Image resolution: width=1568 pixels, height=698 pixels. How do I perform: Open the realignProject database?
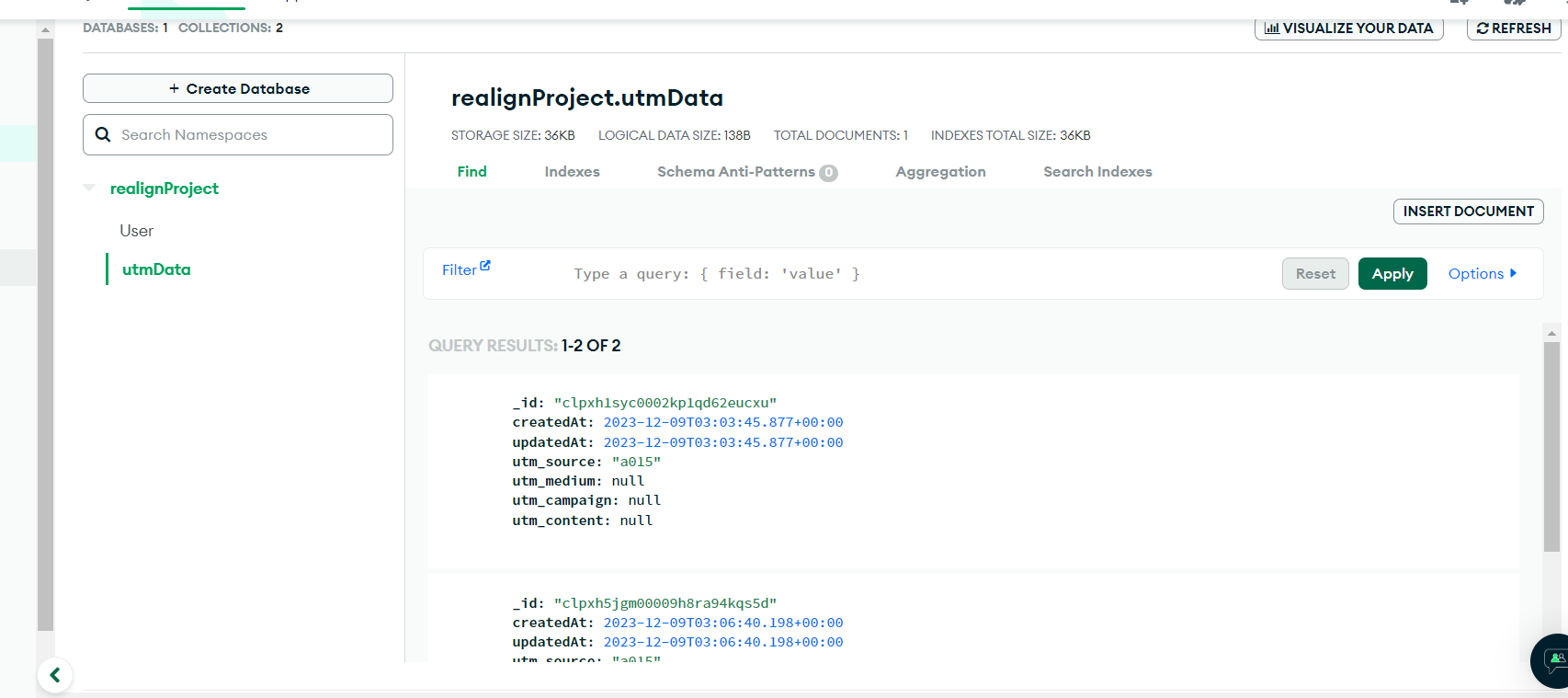click(165, 189)
